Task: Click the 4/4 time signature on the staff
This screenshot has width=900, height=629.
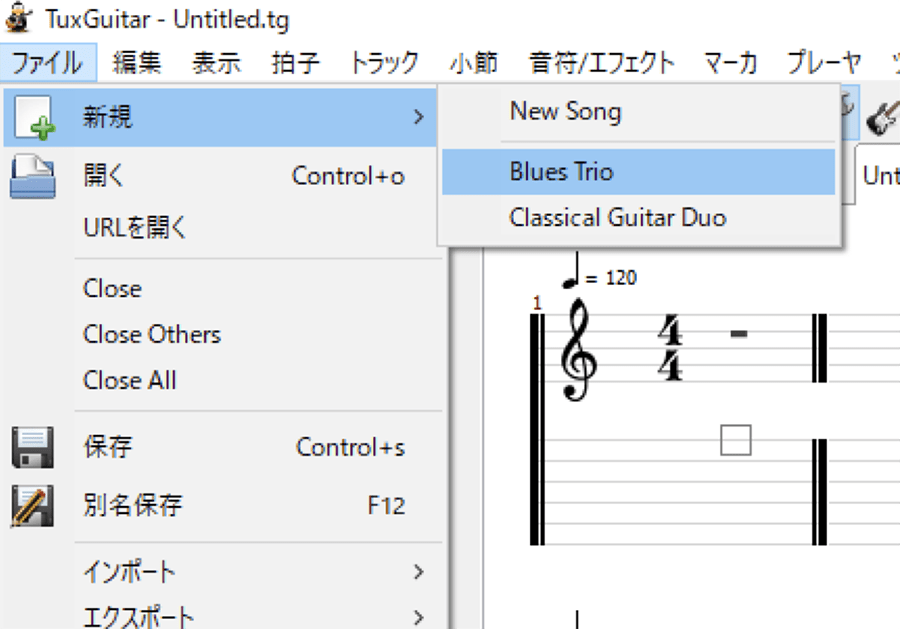Action: (x=669, y=349)
